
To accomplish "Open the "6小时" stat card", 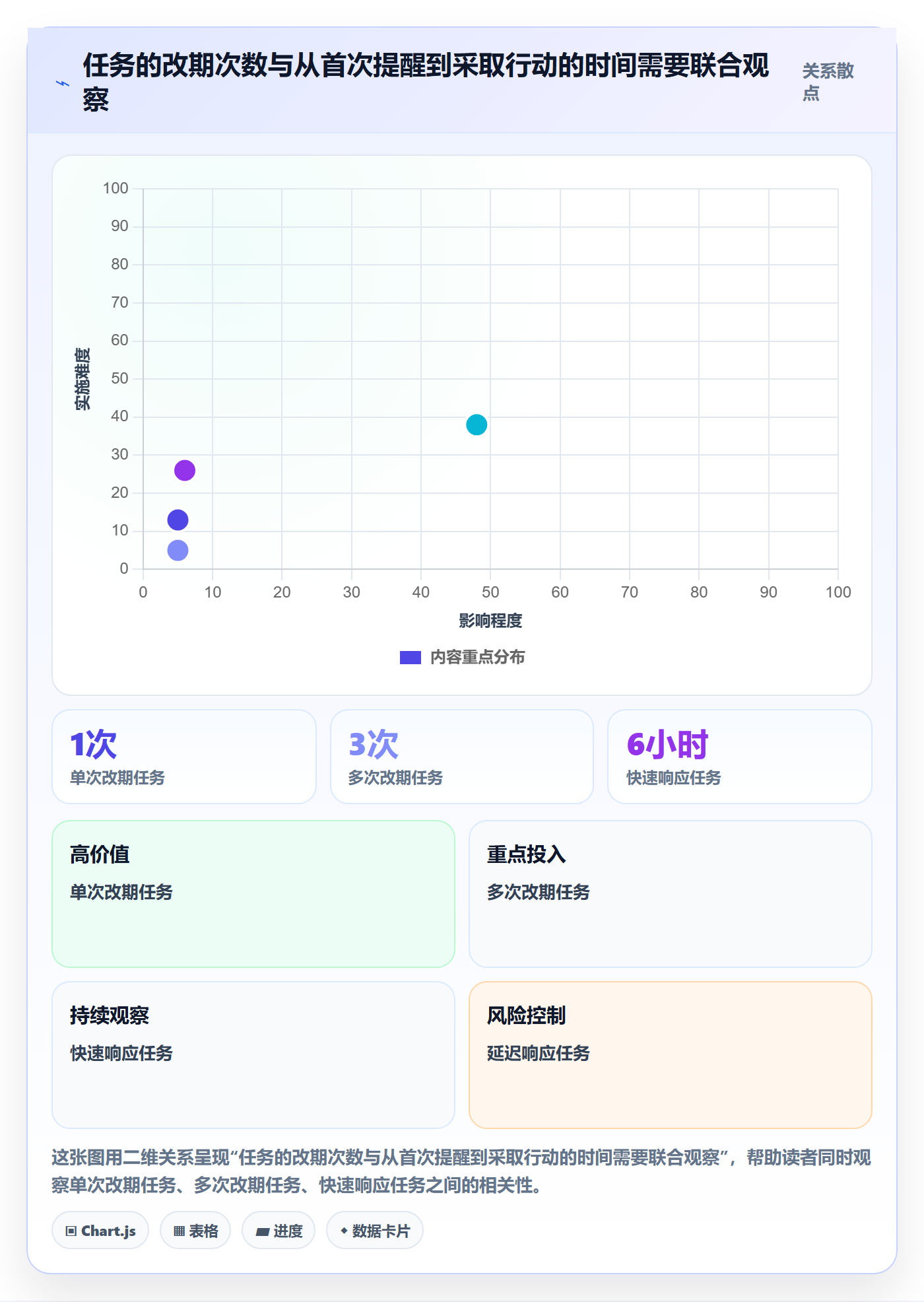I will point(740,757).
